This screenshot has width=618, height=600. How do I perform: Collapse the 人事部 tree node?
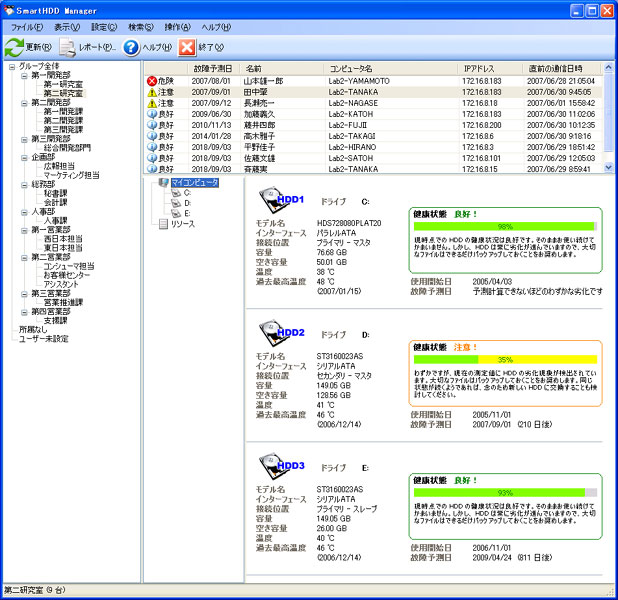[x=24, y=212]
